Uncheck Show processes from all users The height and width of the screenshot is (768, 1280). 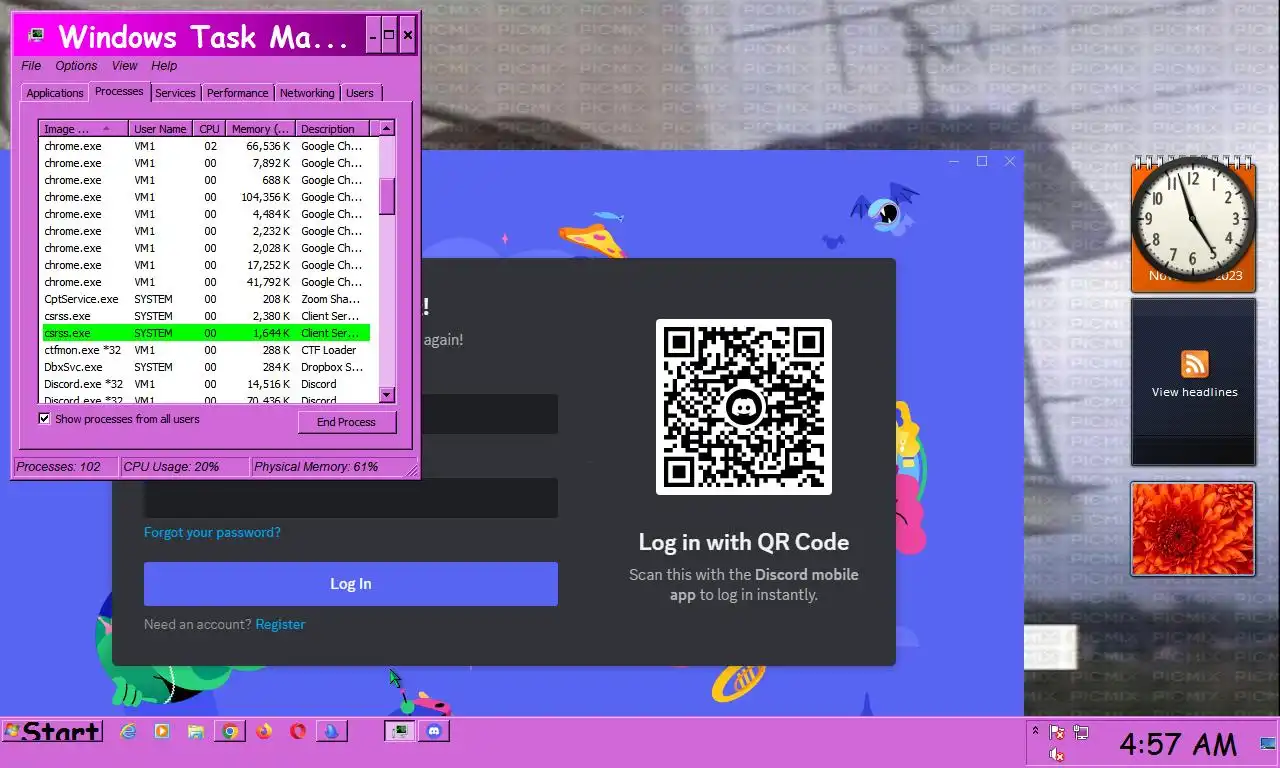coord(44,419)
